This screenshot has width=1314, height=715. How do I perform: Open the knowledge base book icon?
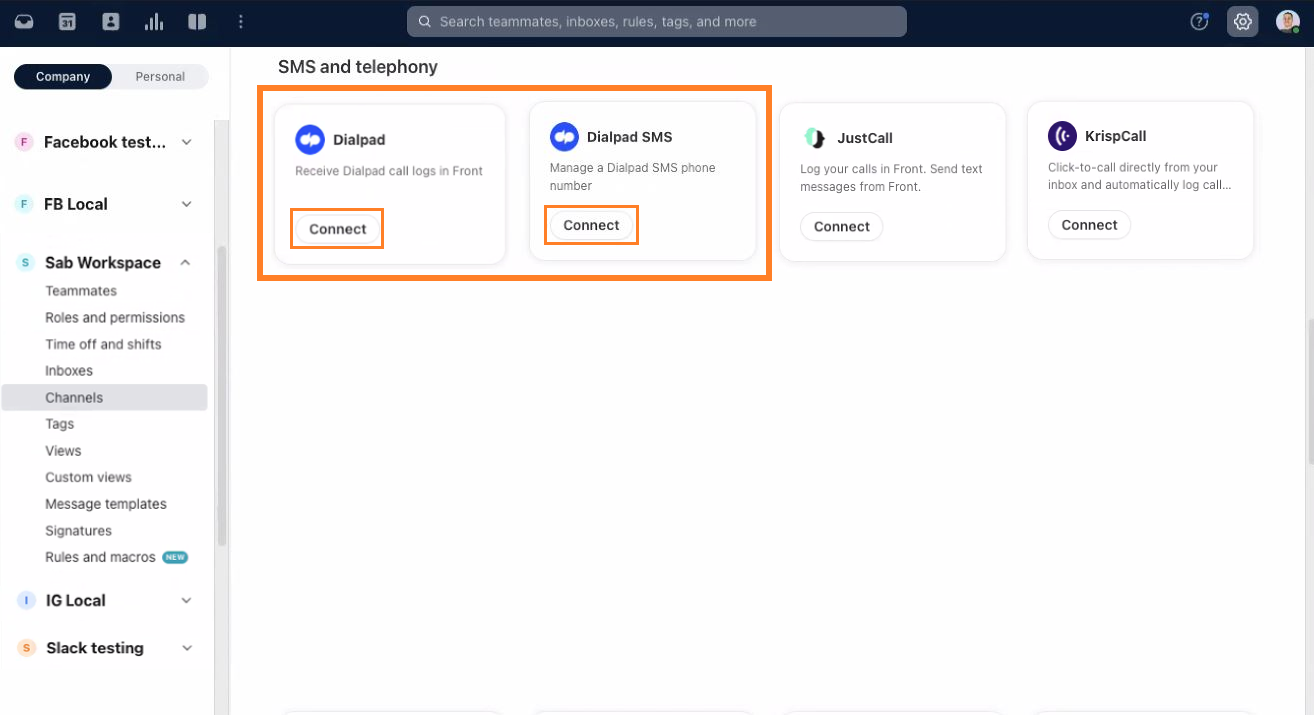click(x=197, y=21)
